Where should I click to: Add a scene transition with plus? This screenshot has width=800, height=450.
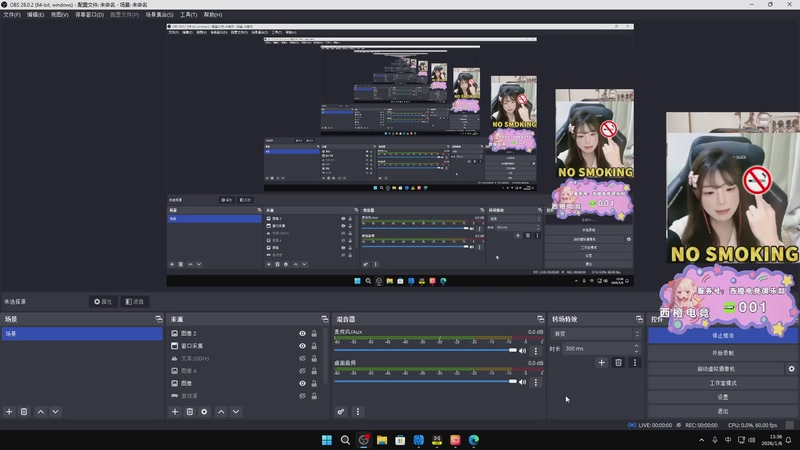(602, 363)
